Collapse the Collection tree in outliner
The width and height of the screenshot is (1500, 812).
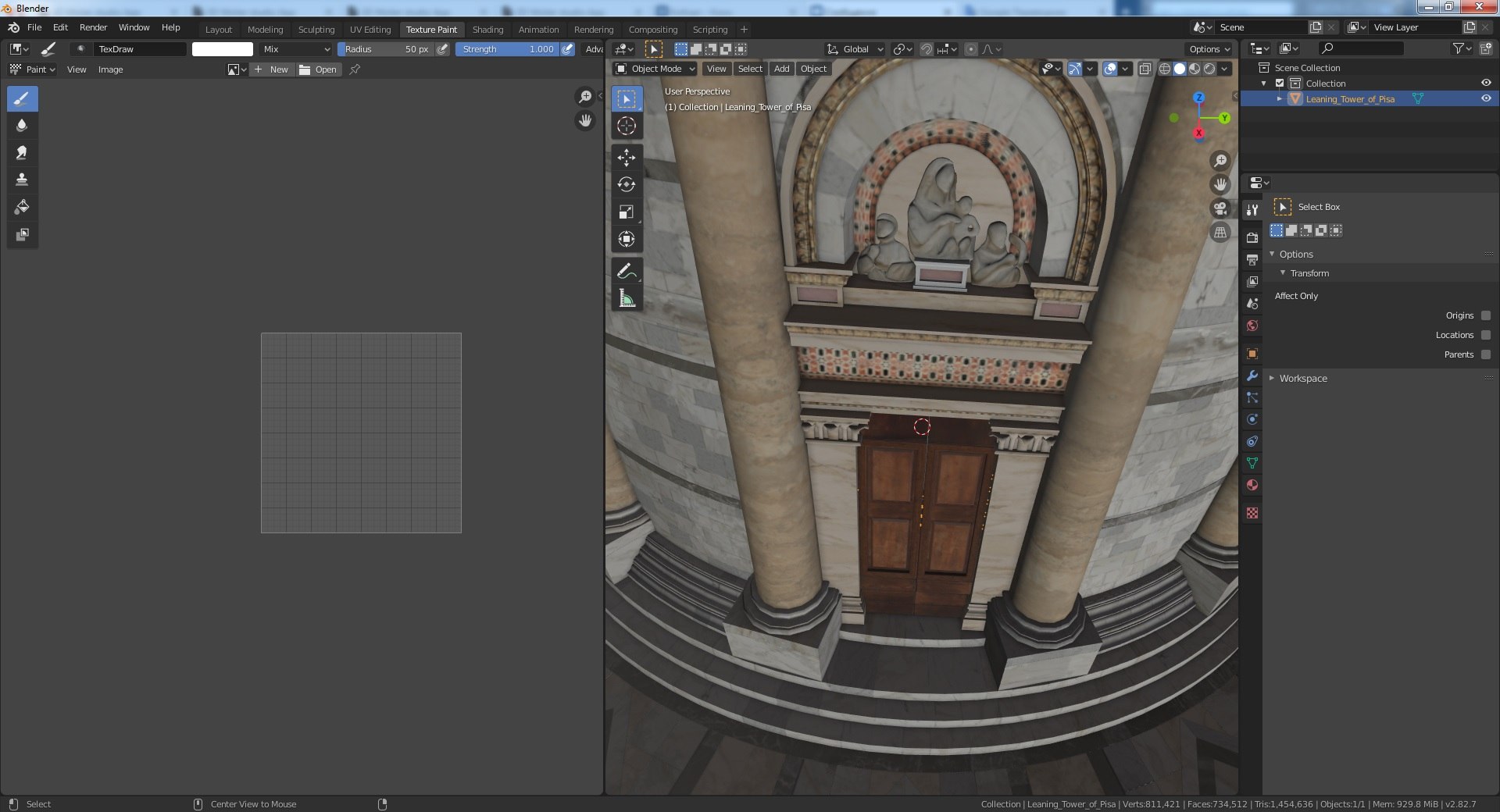click(1264, 84)
